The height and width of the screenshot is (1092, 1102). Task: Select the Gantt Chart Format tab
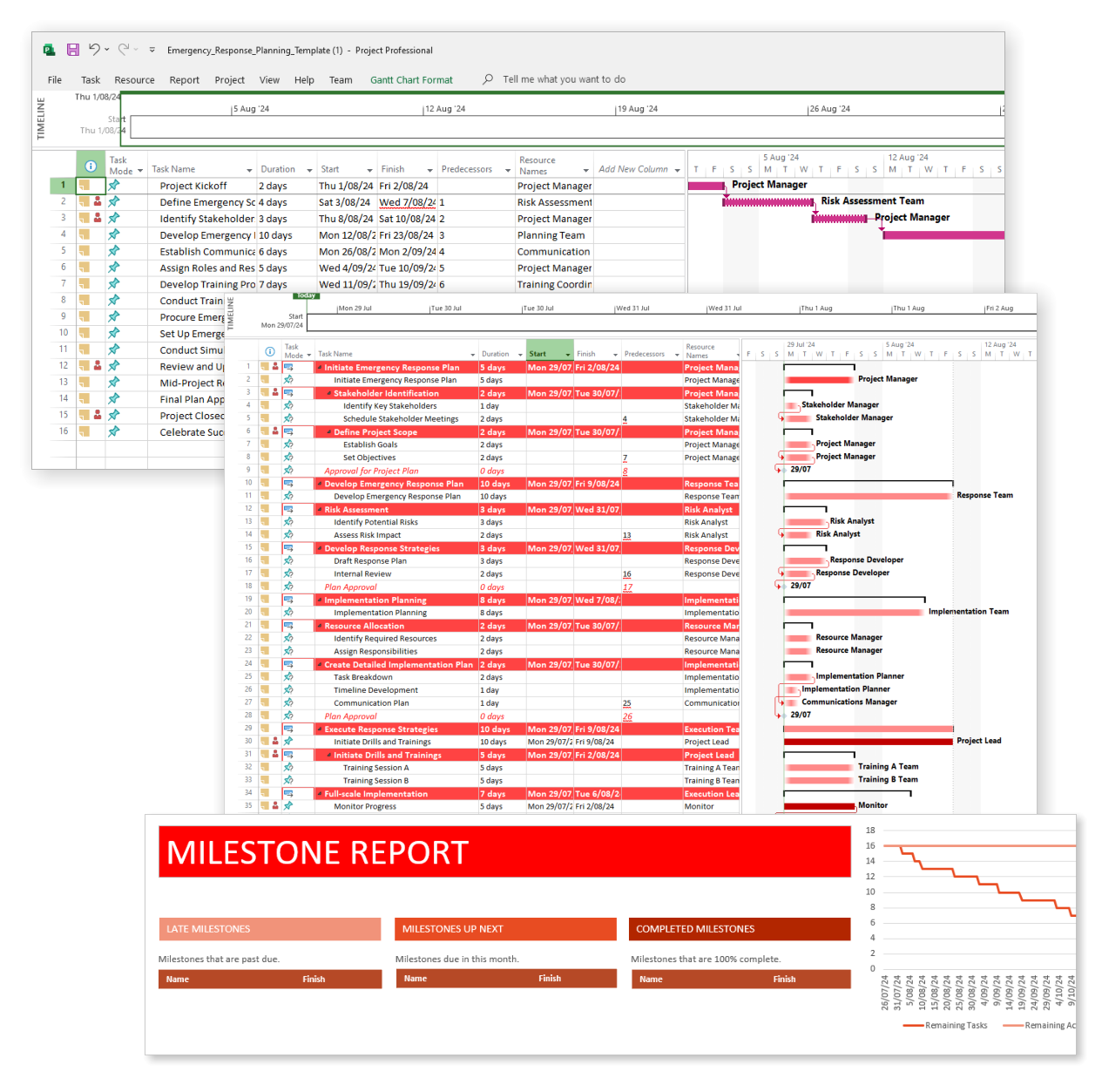click(x=411, y=80)
